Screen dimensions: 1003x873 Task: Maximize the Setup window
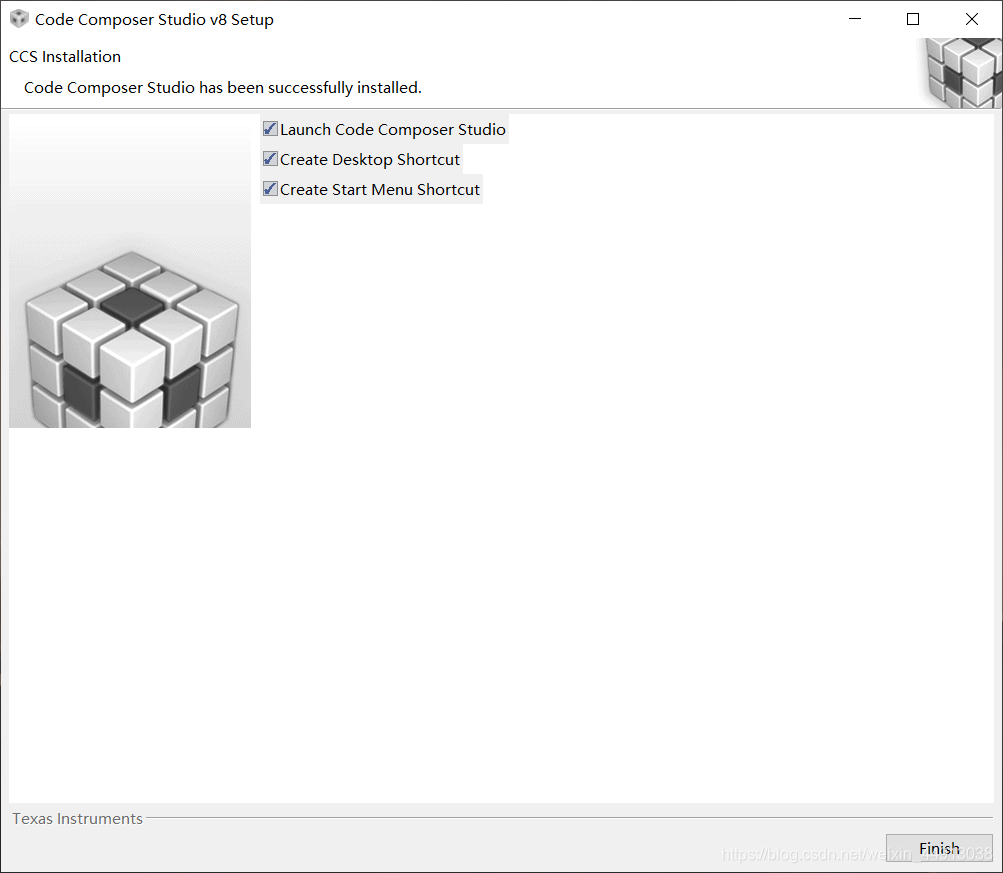(x=913, y=19)
